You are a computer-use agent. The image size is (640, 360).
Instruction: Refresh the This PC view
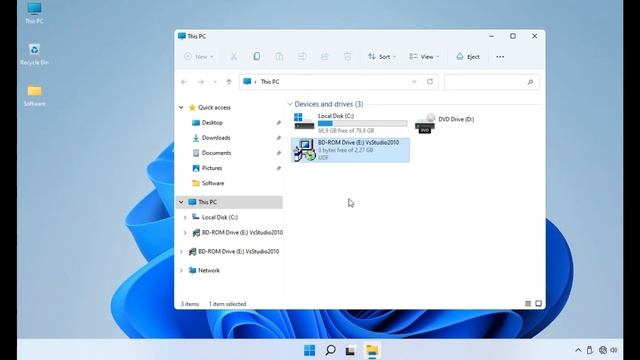430,82
